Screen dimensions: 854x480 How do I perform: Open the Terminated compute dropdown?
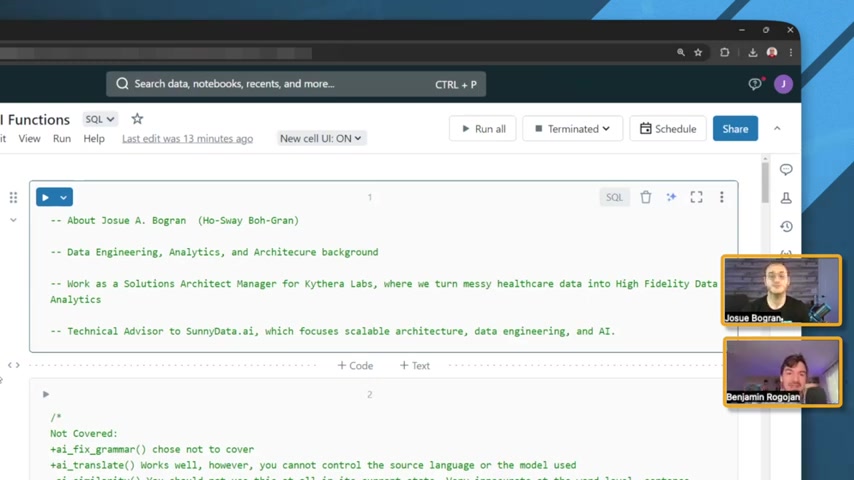pos(572,129)
